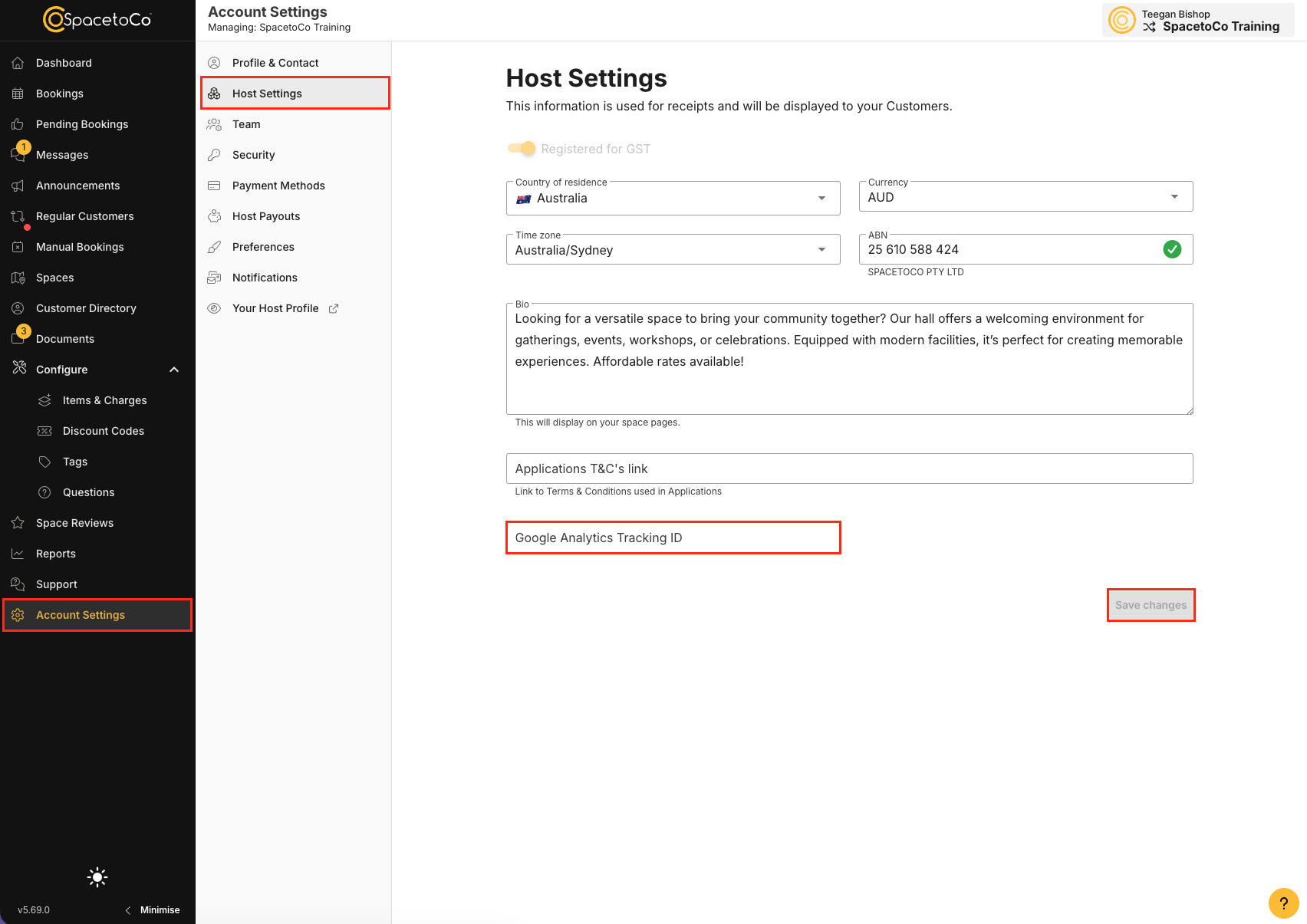Toggle the Registered for GST switch
Image resolution: width=1307 pixels, height=924 pixels.
point(522,149)
